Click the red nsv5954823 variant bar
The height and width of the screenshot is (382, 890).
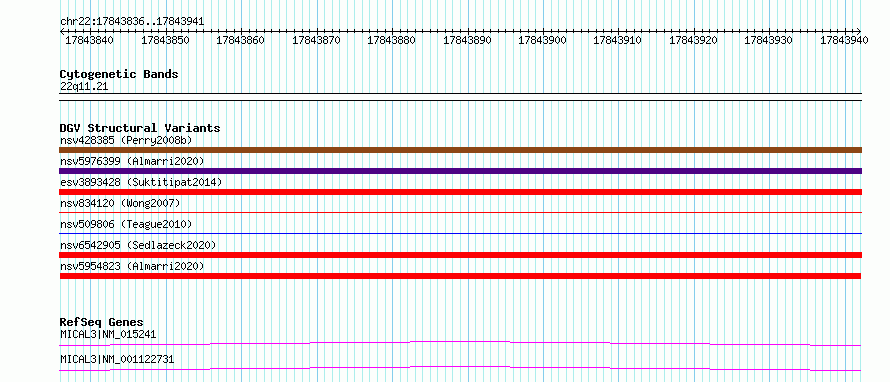click(460, 276)
